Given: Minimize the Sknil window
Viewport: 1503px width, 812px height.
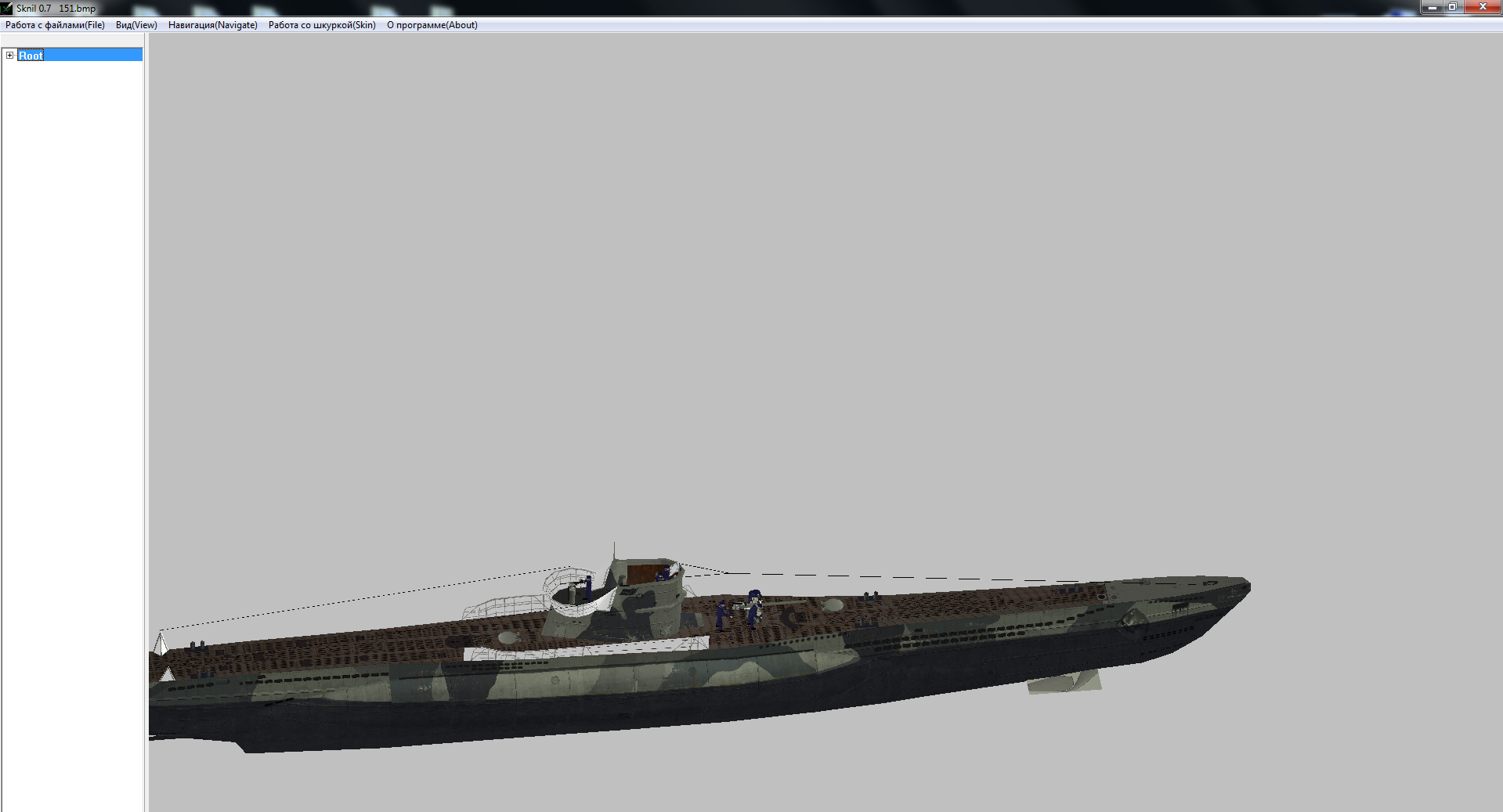Looking at the screenshot, I should [1433, 7].
